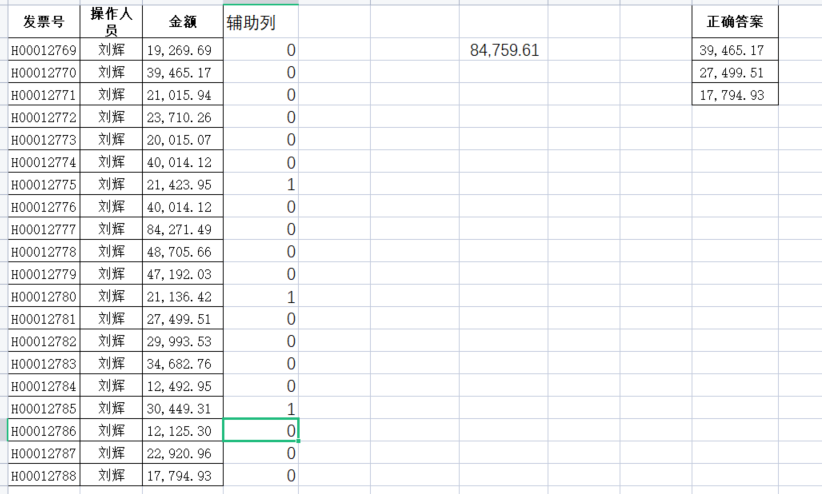Select 辅助列 value 0 in row H00012783
Image resolution: width=822 pixels, height=494 pixels.
261,363
